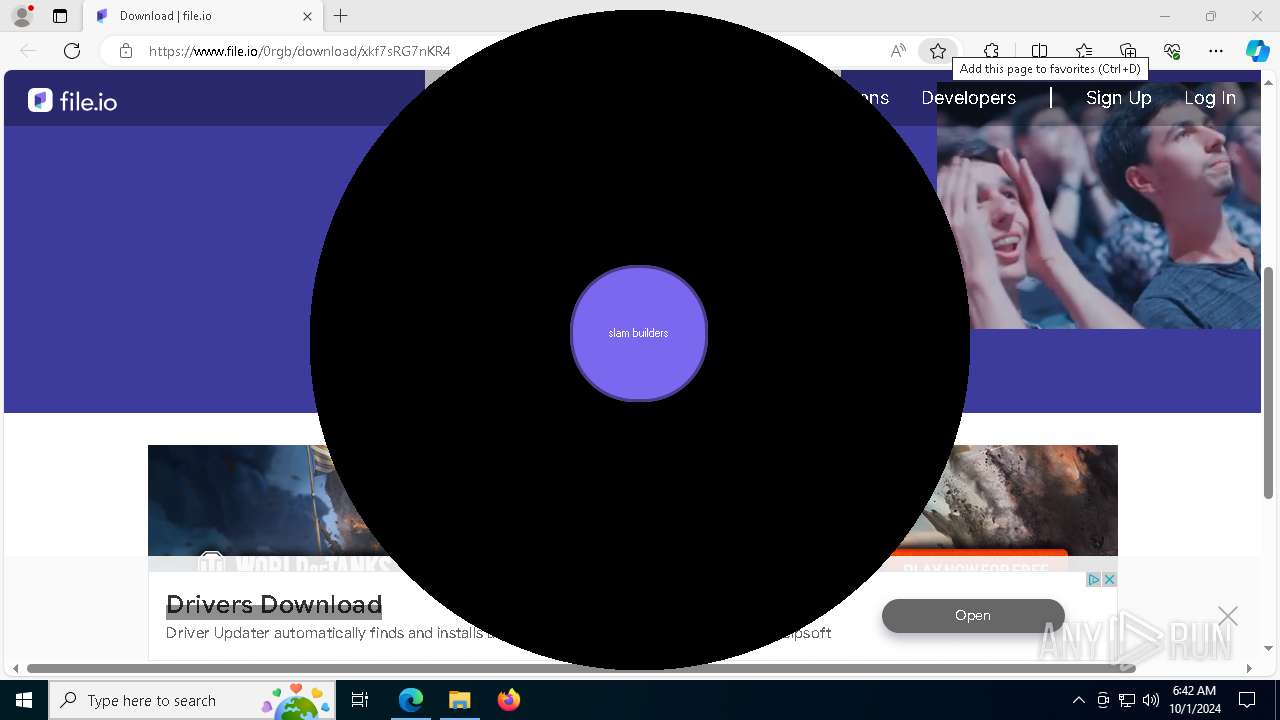Open a new browser tab

341,16
